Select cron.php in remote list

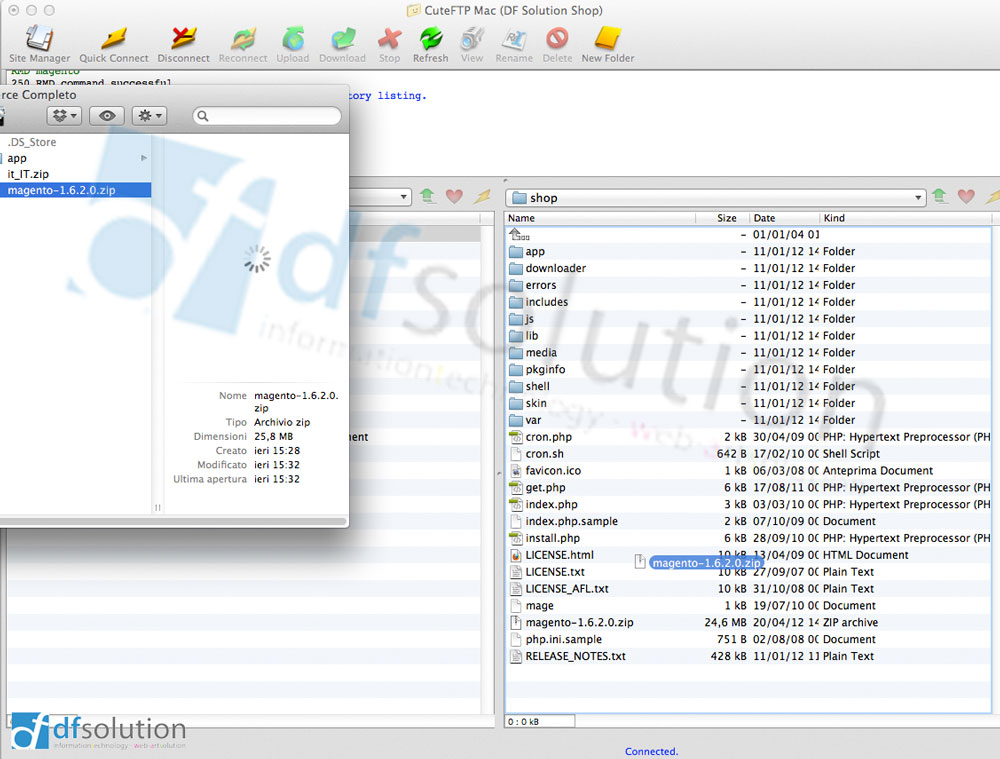click(749, 437)
